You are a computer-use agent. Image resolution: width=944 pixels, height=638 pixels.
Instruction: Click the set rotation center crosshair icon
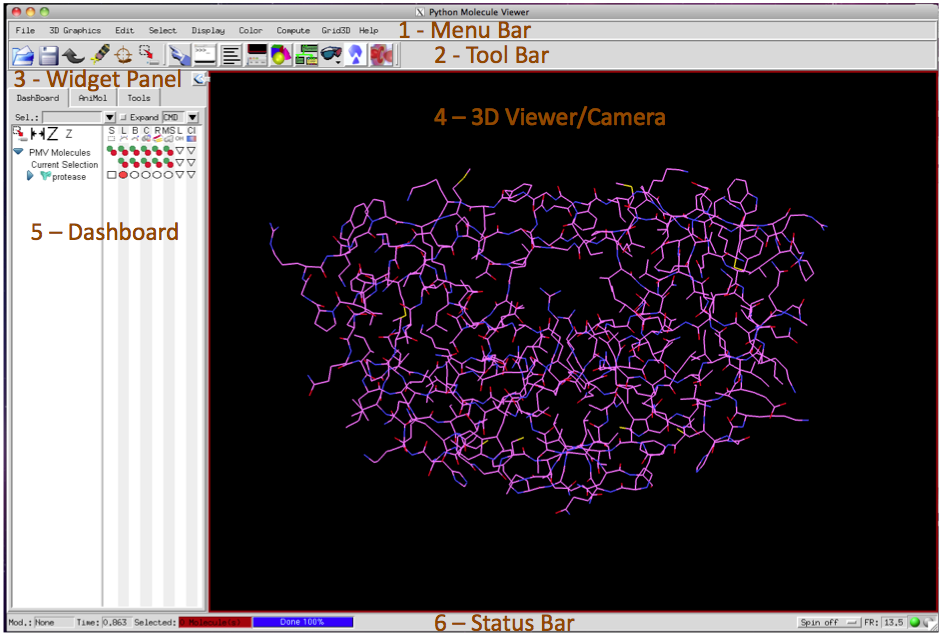(x=123, y=55)
